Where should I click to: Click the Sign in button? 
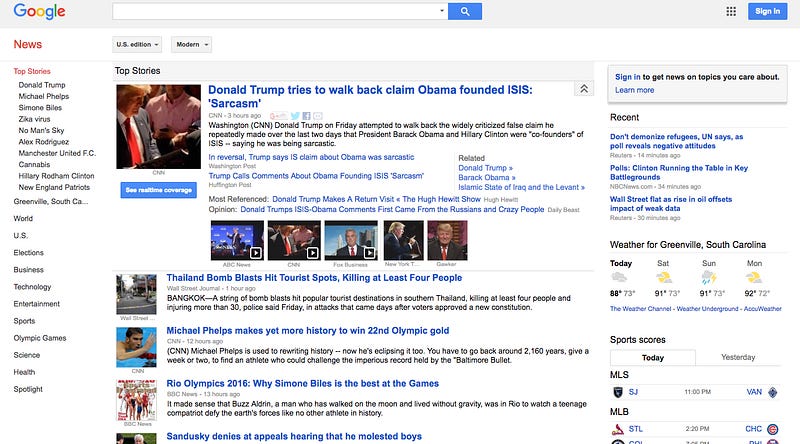[767, 11]
